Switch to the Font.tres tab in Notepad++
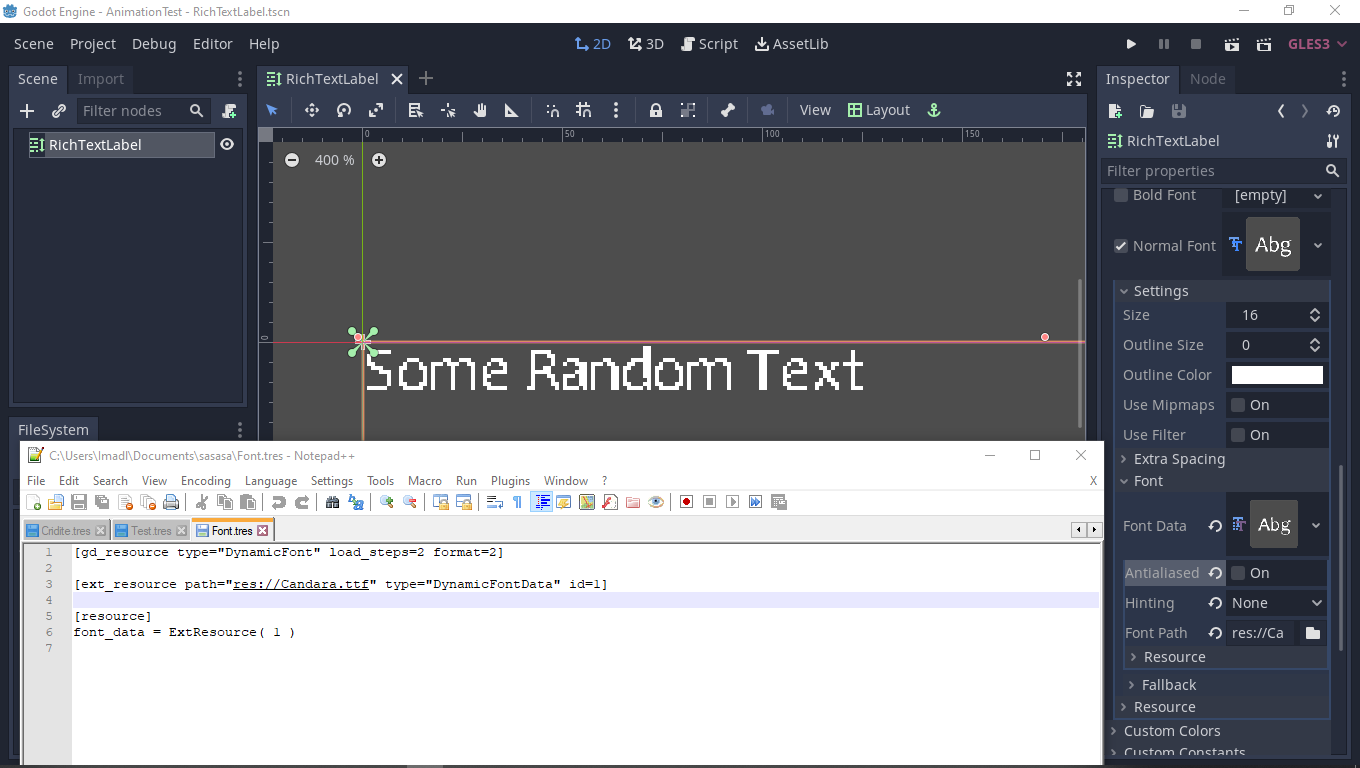This screenshot has height=768, width=1360. [230, 530]
